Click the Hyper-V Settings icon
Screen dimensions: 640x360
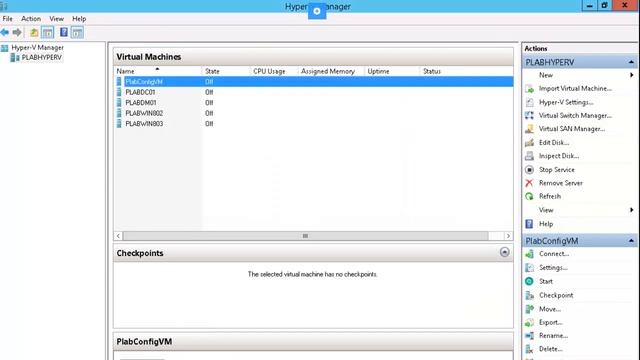pos(529,102)
